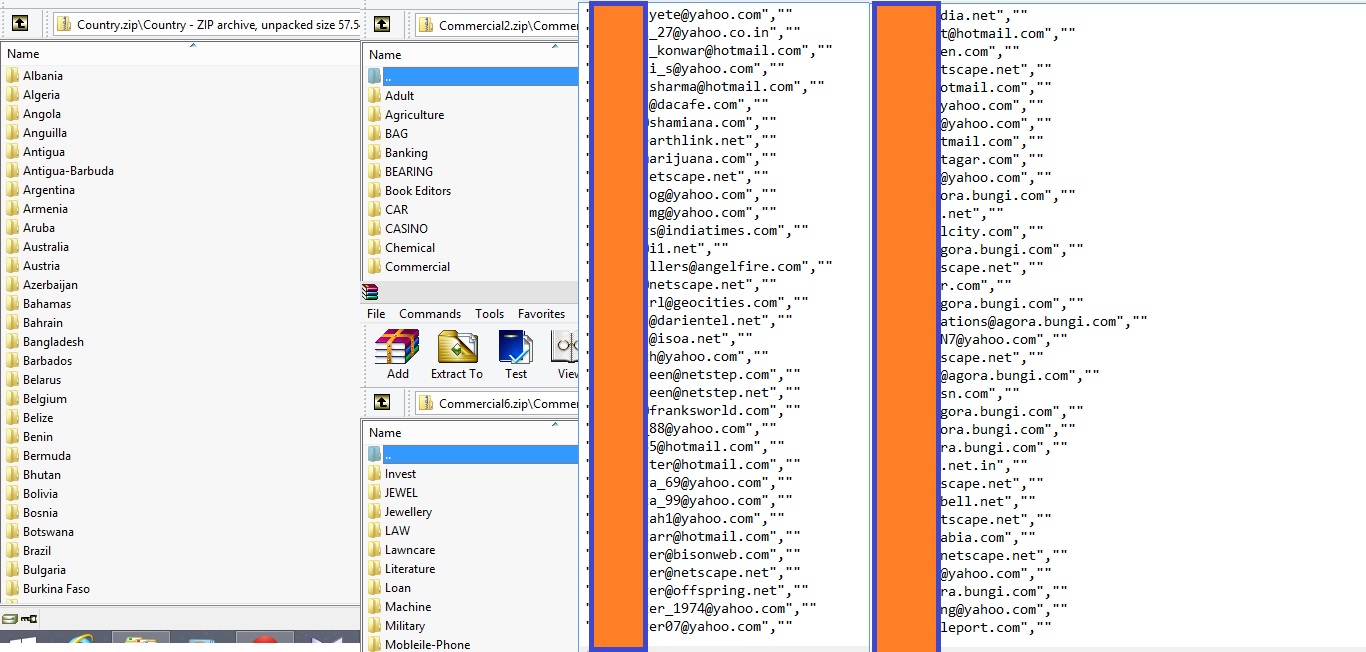The width and height of the screenshot is (1366, 652).
Task: Select the Albania folder
Action: coord(42,75)
